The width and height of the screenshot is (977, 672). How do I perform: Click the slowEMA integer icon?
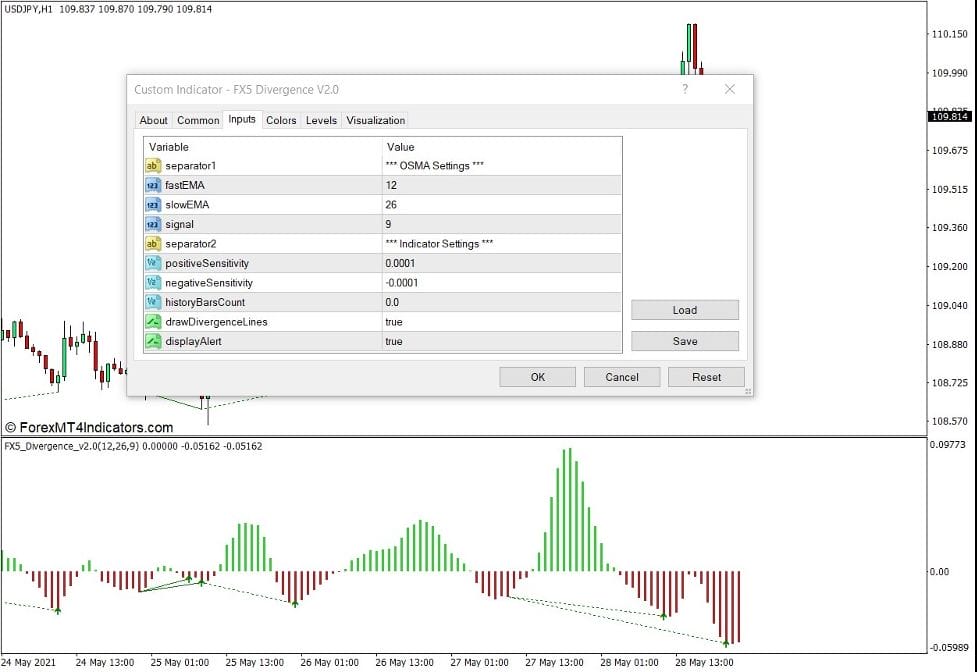pos(153,205)
